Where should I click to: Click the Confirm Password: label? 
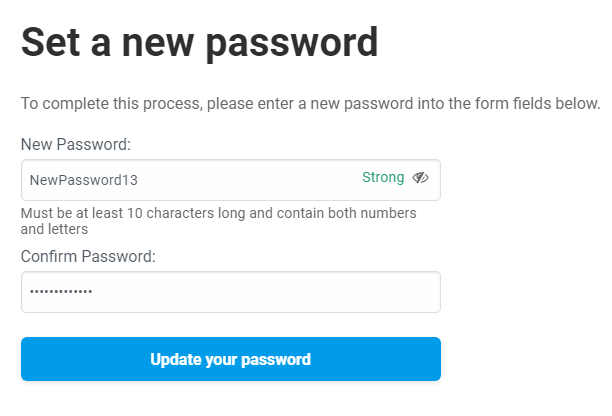coord(88,256)
